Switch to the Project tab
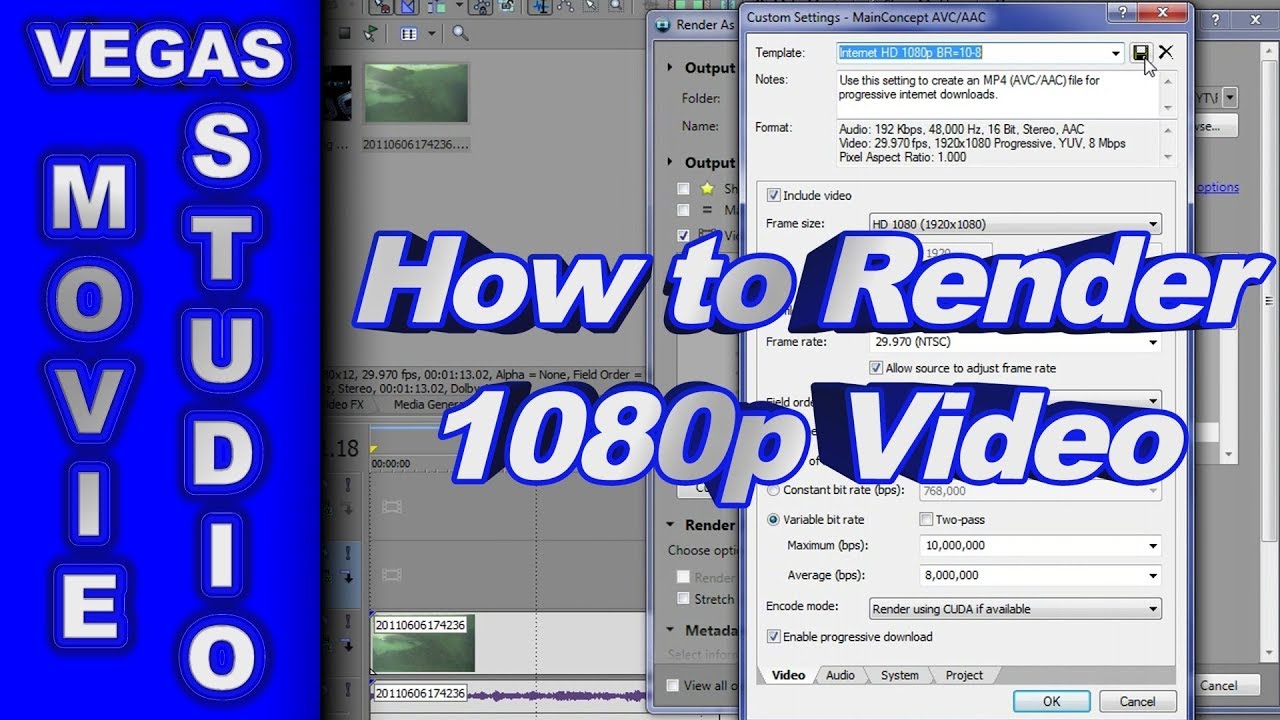The width and height of the screenshot is (1280, 720). [964, 675]
